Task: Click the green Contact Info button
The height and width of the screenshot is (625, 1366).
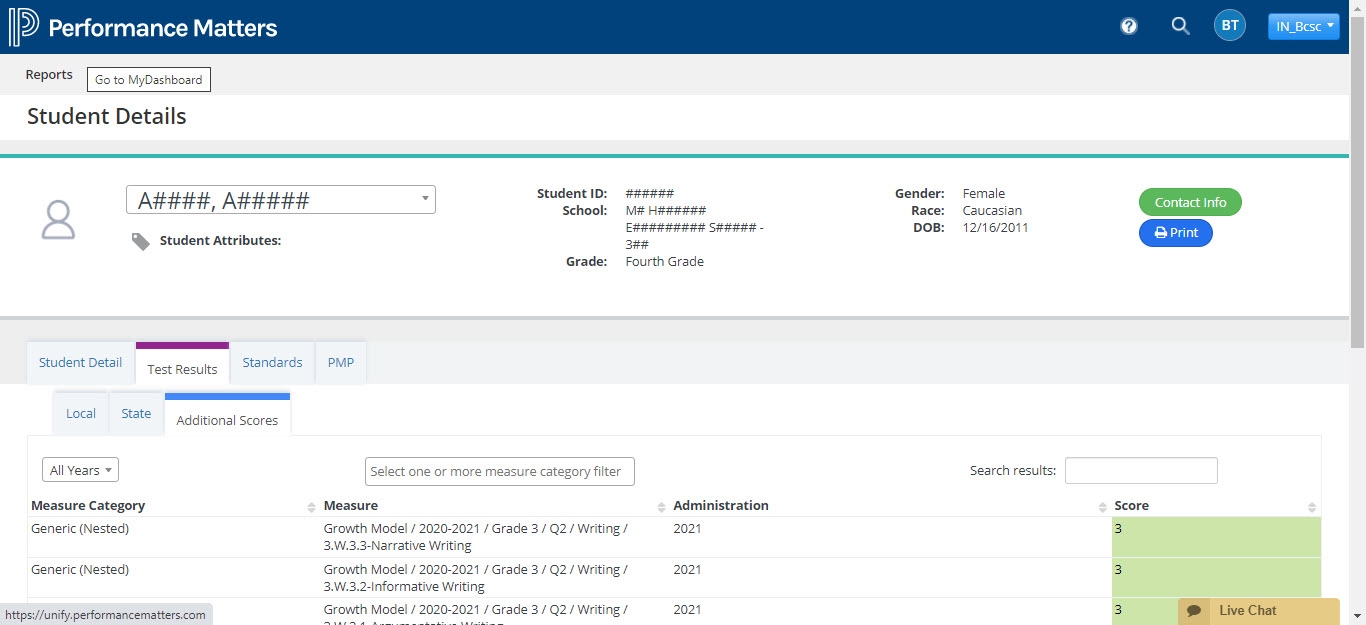Action: [x=1190, y=202]
